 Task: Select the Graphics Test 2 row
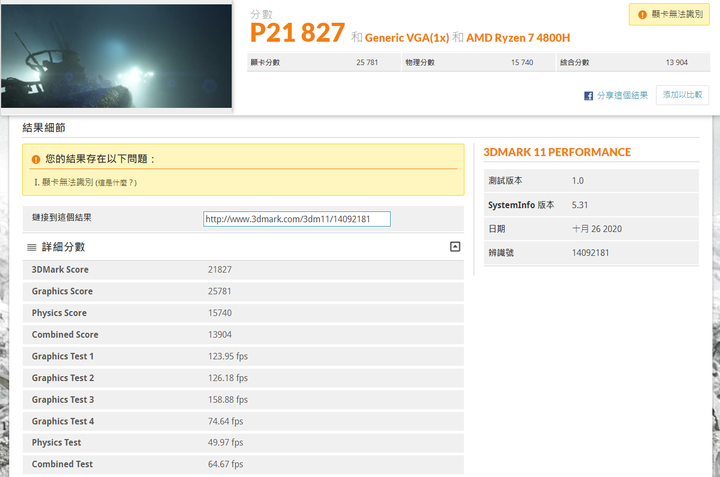pyautogui.click(x=243, y=378)
